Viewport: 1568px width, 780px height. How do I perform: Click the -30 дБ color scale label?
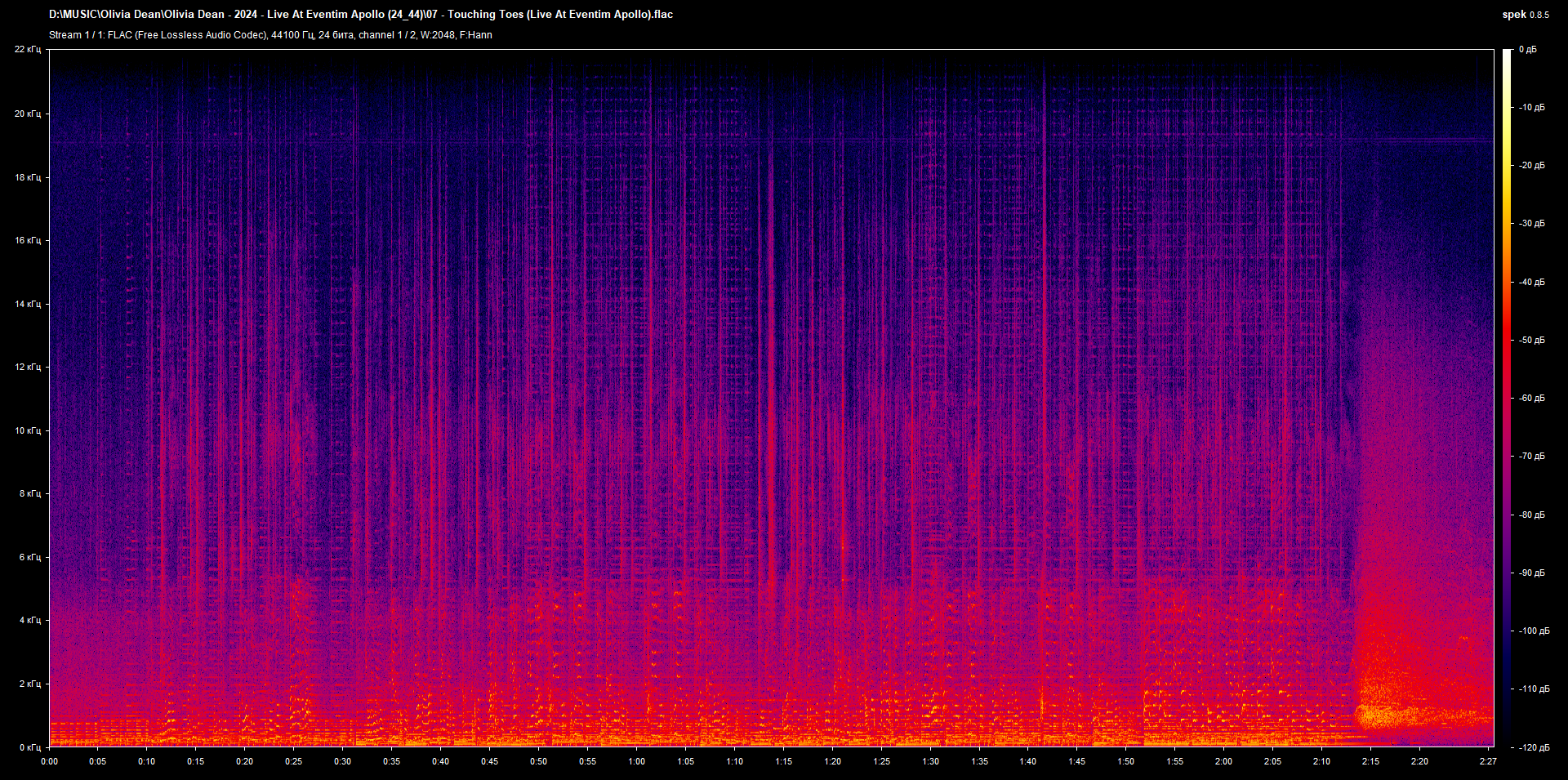(x=1531, y=223)
